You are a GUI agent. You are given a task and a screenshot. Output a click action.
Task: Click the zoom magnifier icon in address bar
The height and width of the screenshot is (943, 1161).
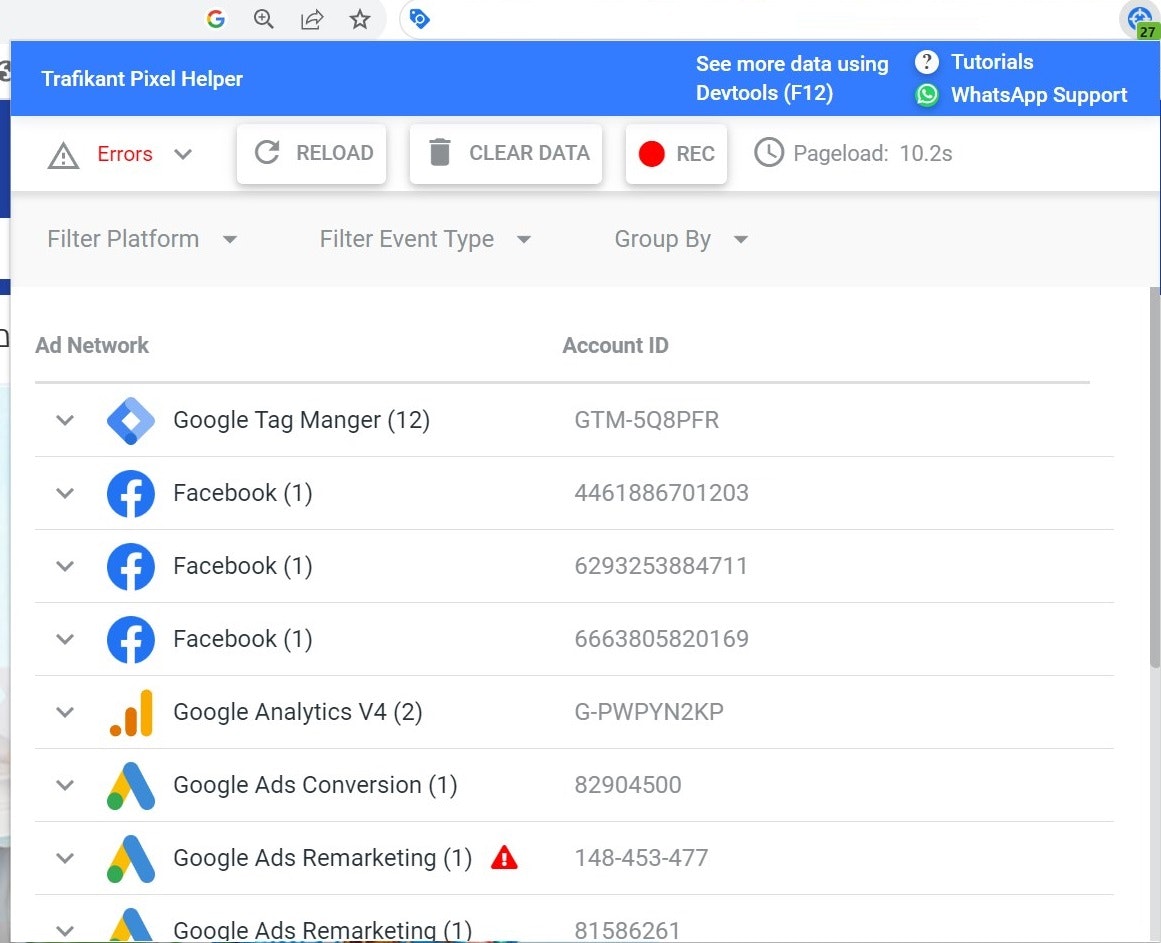coord(264,19)
